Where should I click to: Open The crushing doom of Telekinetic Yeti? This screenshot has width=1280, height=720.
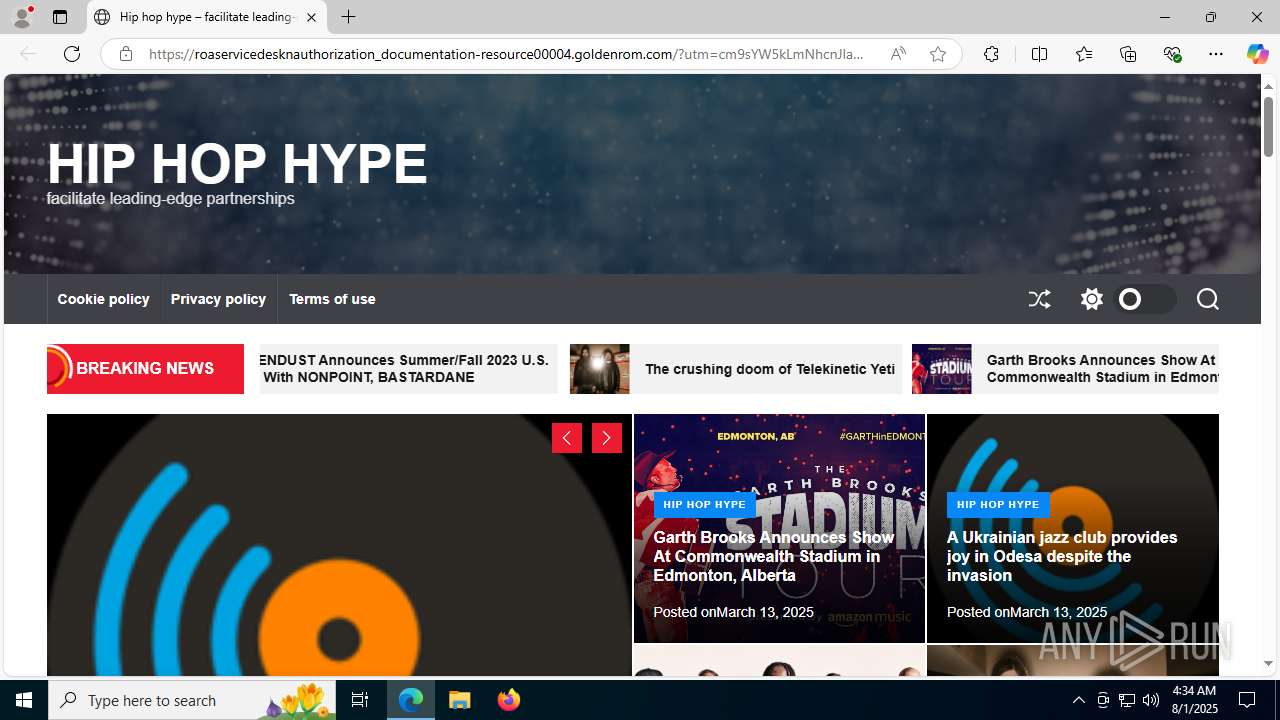pos(770,369)
